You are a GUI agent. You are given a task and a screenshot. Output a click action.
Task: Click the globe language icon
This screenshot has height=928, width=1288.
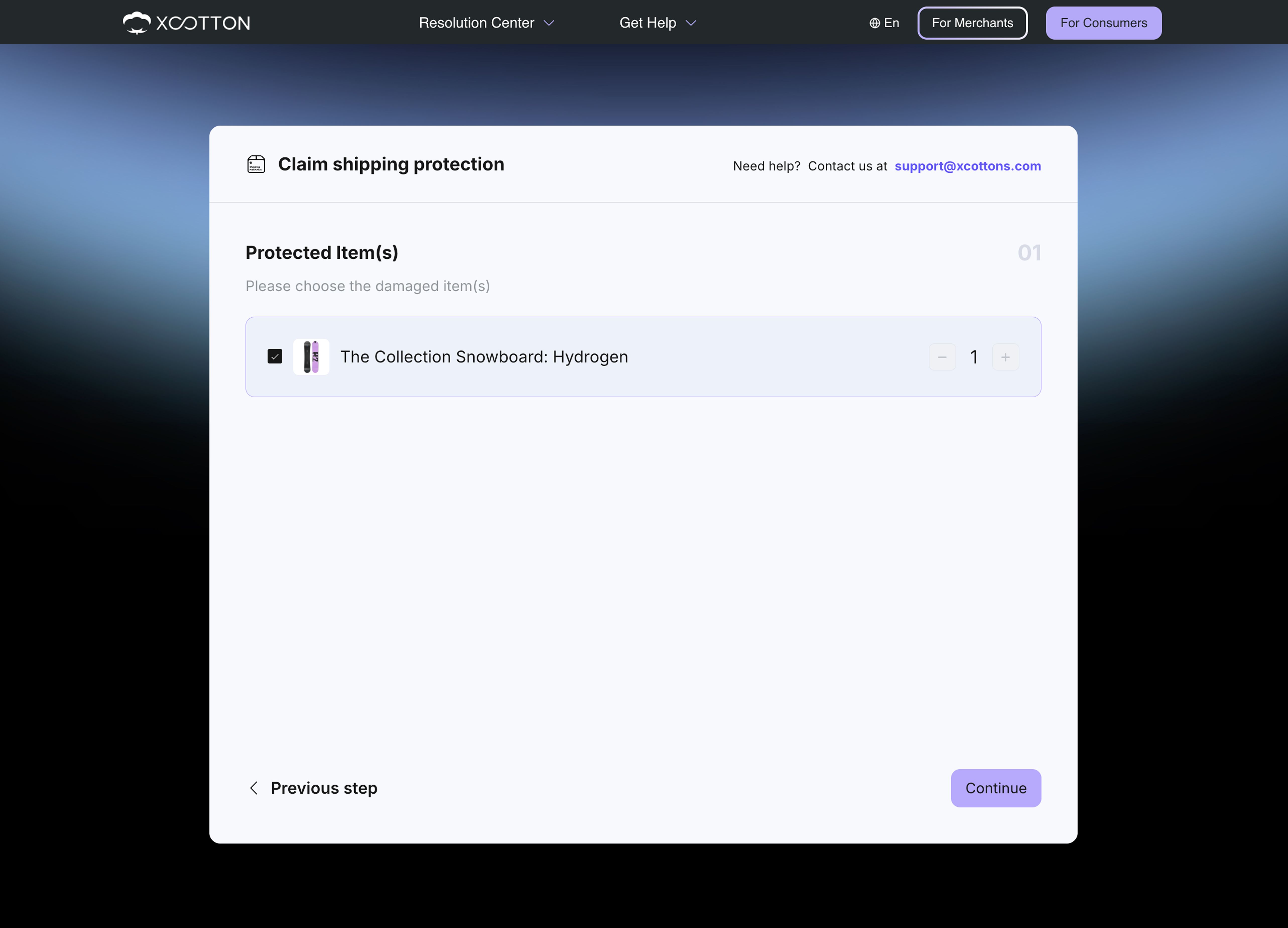(875, 23)
